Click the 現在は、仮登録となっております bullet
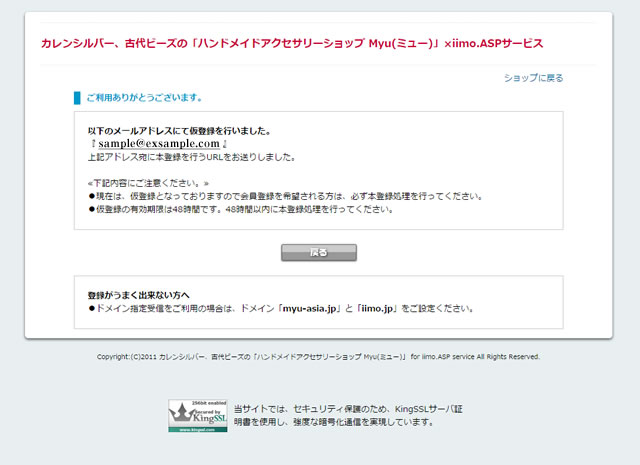640x465 pixels. (x=285, y=196)
